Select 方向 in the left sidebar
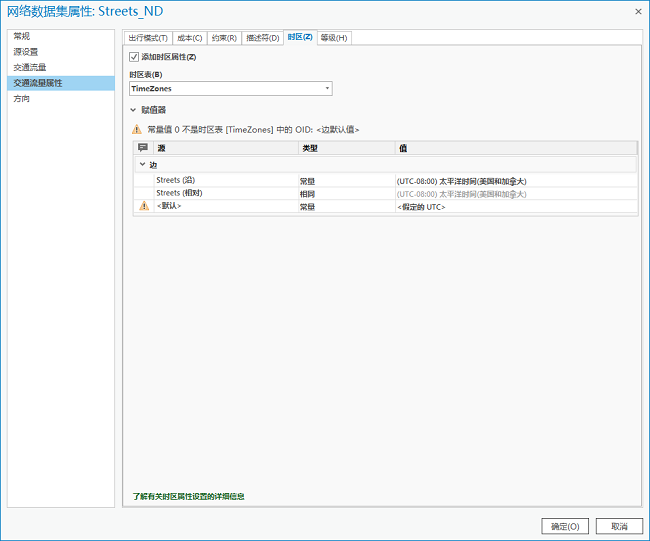 tap(22, 99)
